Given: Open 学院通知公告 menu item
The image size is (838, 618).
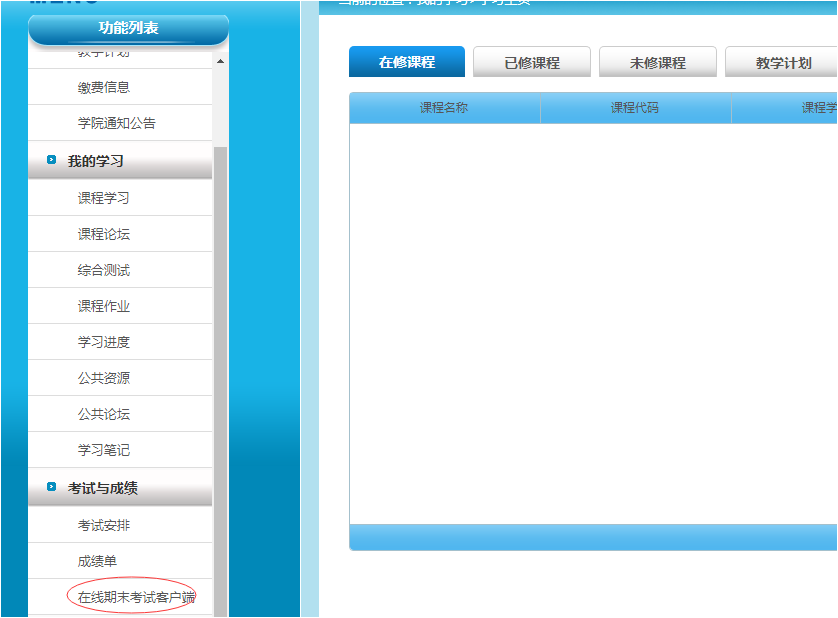Looking at the screenshot, I should click(x=117, y=124).
